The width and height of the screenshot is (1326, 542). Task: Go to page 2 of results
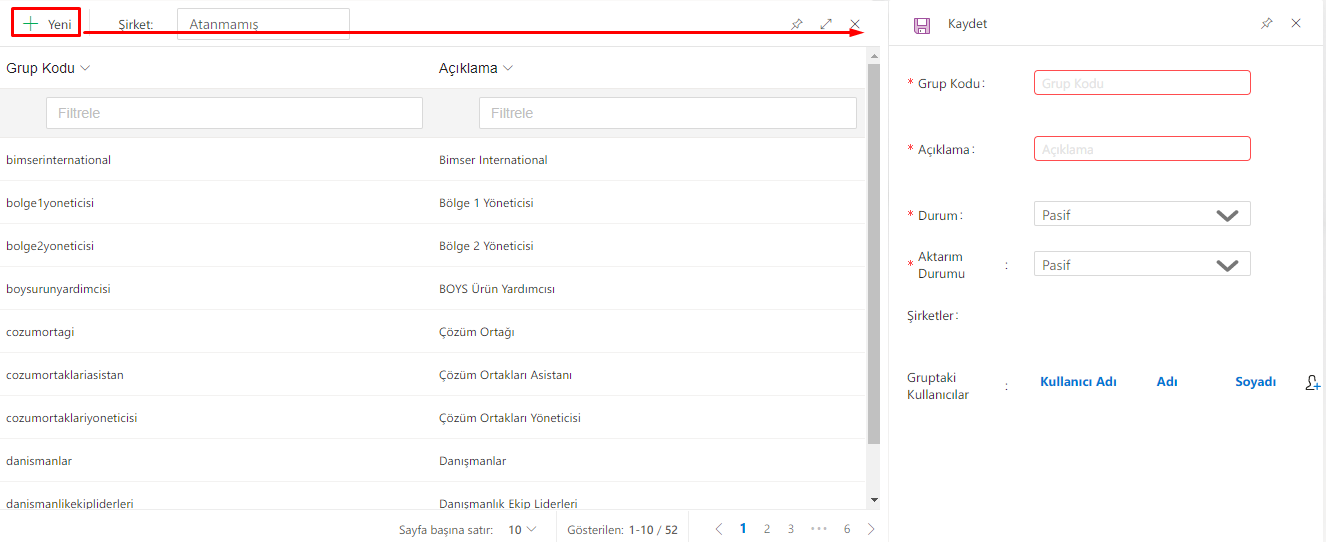pyautogui.click(x=767, y=529)
